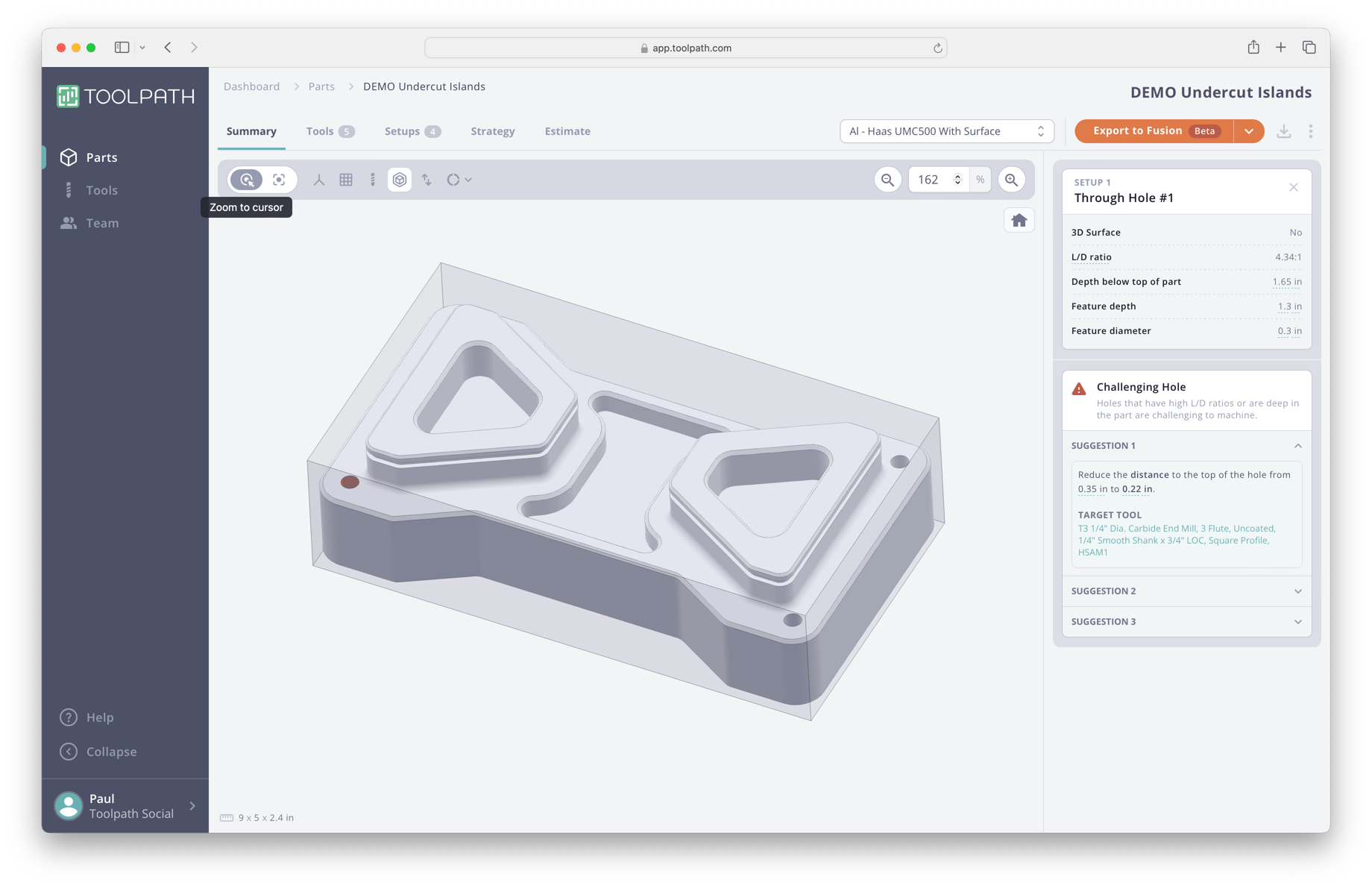The image size is (1372, 888).
Task: Enable the zoom-in magnifier tool
Action: pos(1011,179)
